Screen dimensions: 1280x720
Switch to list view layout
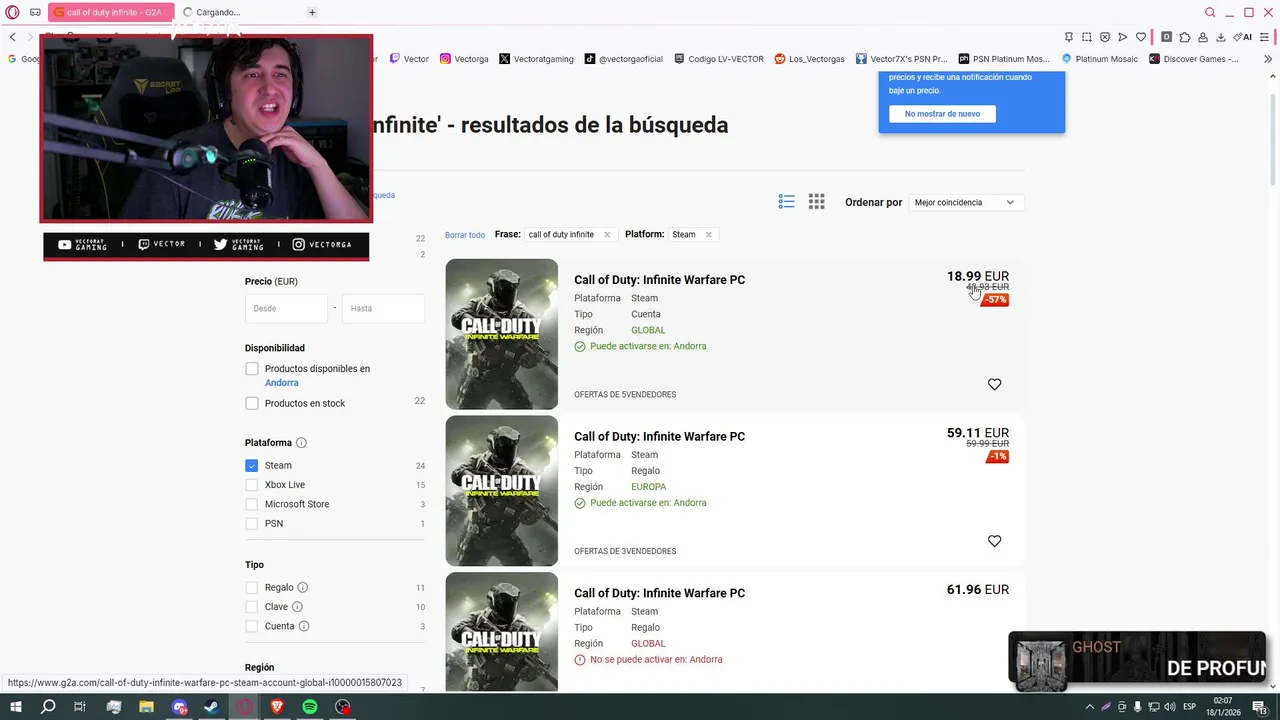click(x=786, y=202)
